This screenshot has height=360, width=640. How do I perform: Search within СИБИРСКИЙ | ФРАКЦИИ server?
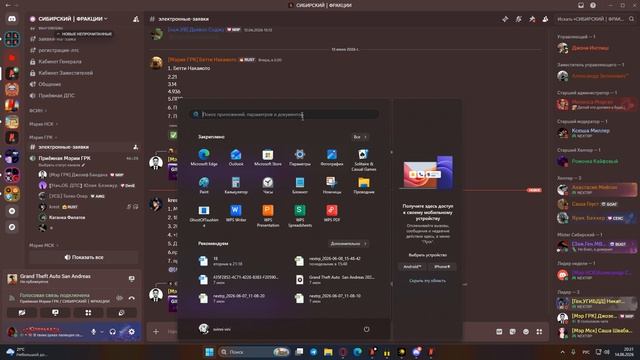595,19
